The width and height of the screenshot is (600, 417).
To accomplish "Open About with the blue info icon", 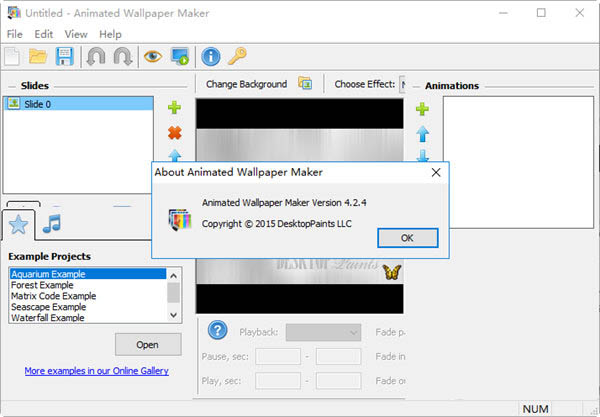I will 211,57.
